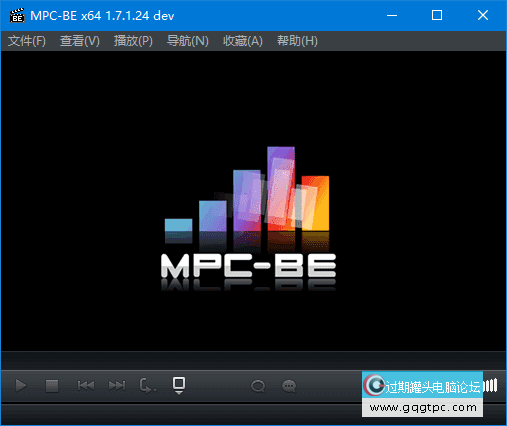Open the 播放(P) menu
Viewport: 507px width, 426px height.
133,41
